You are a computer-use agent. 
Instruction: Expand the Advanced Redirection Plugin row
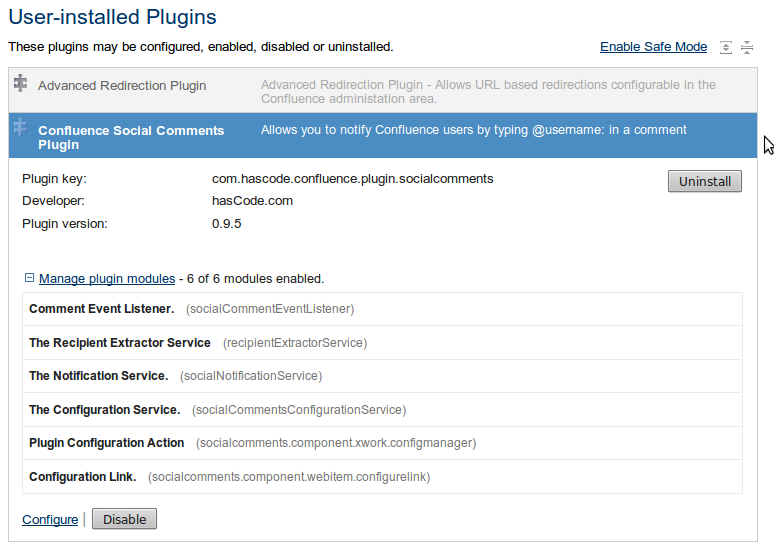383,90
